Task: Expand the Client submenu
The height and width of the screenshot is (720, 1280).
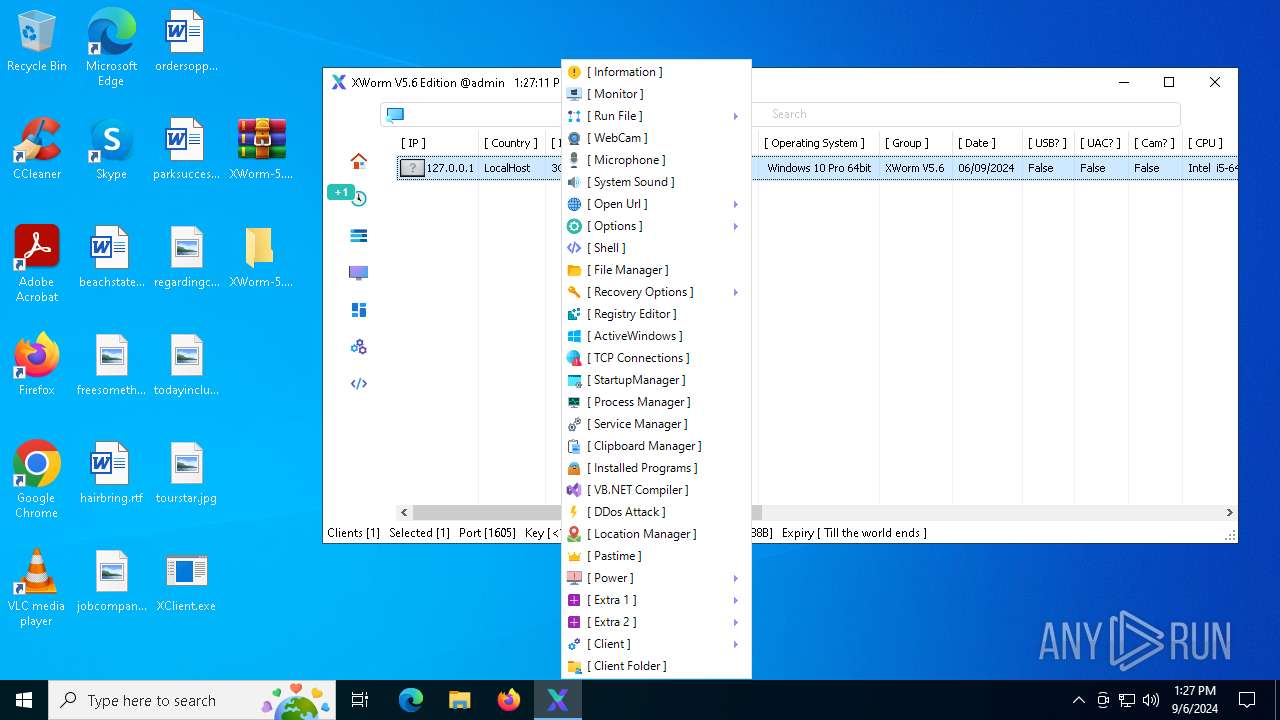Action: click(735, 644)
